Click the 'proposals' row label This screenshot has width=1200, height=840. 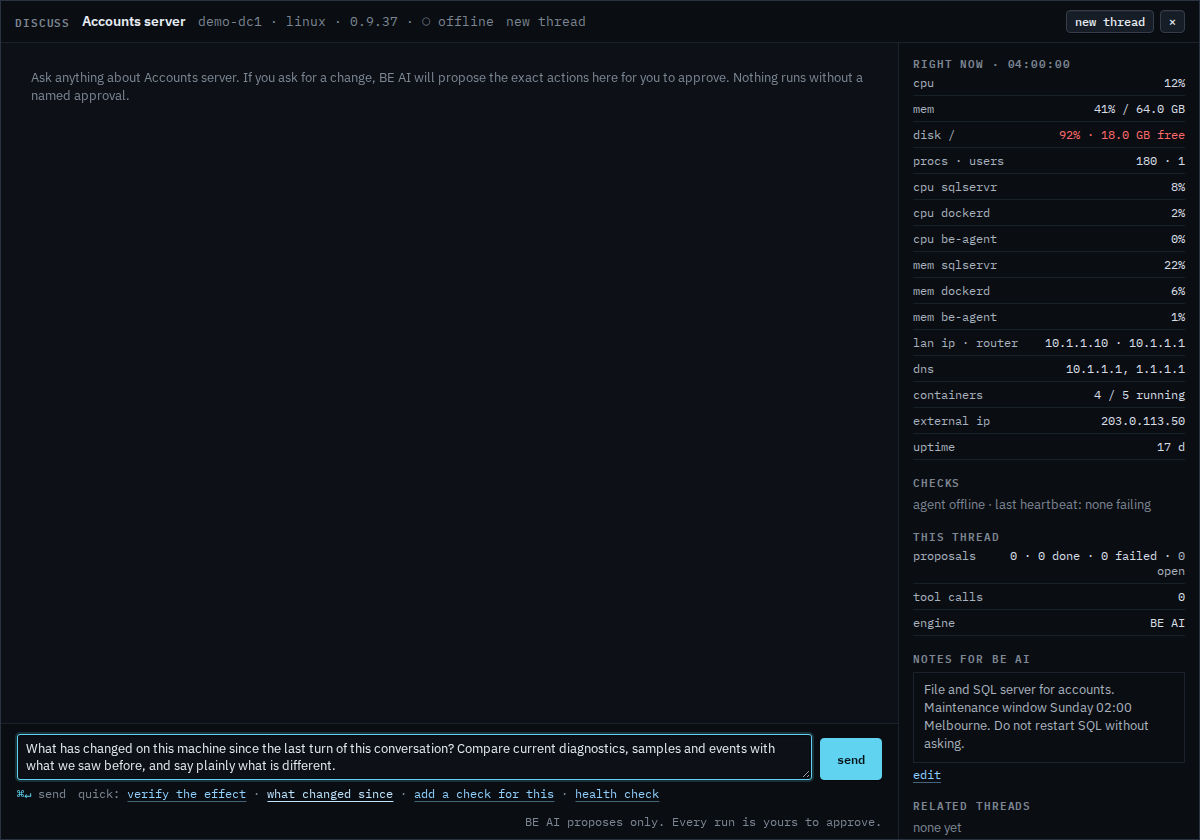944,556
